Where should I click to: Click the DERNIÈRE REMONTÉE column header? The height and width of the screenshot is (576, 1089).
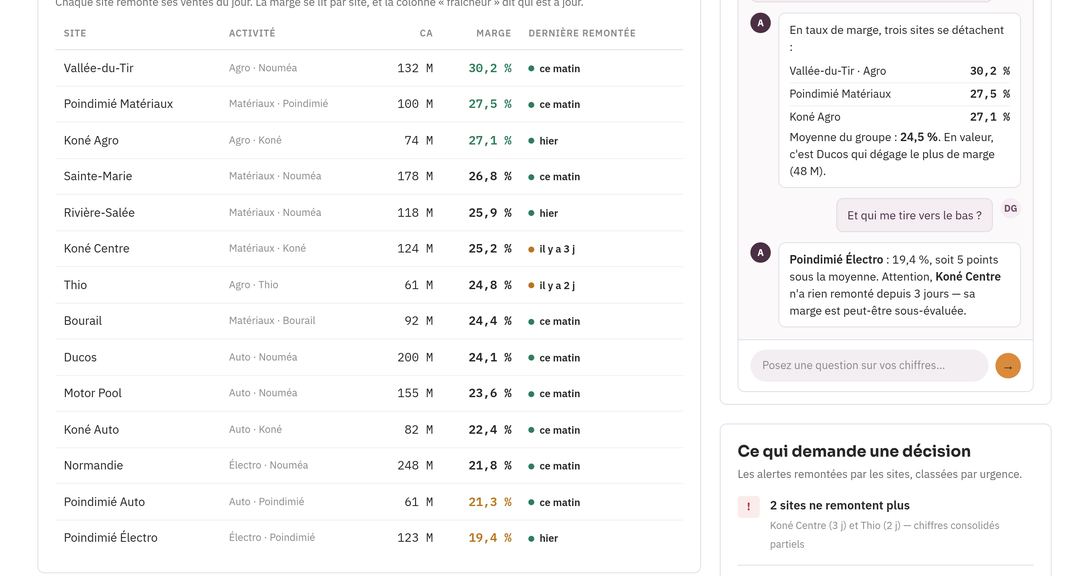pyautogui.click(x=582, y=33)
